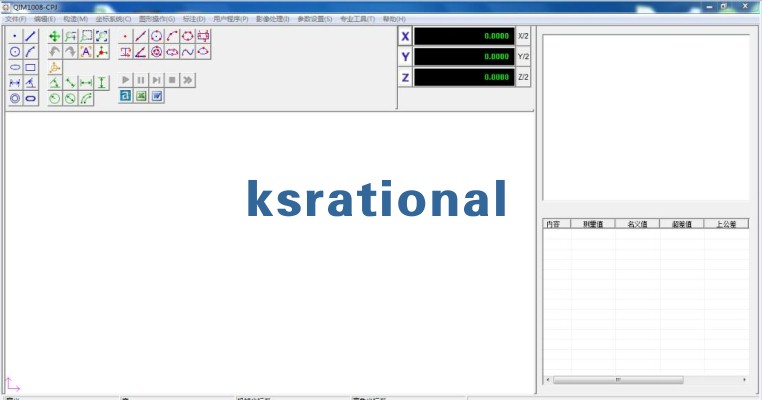
Task: Select the rectangle measurement tool
Action: [31, 67]
